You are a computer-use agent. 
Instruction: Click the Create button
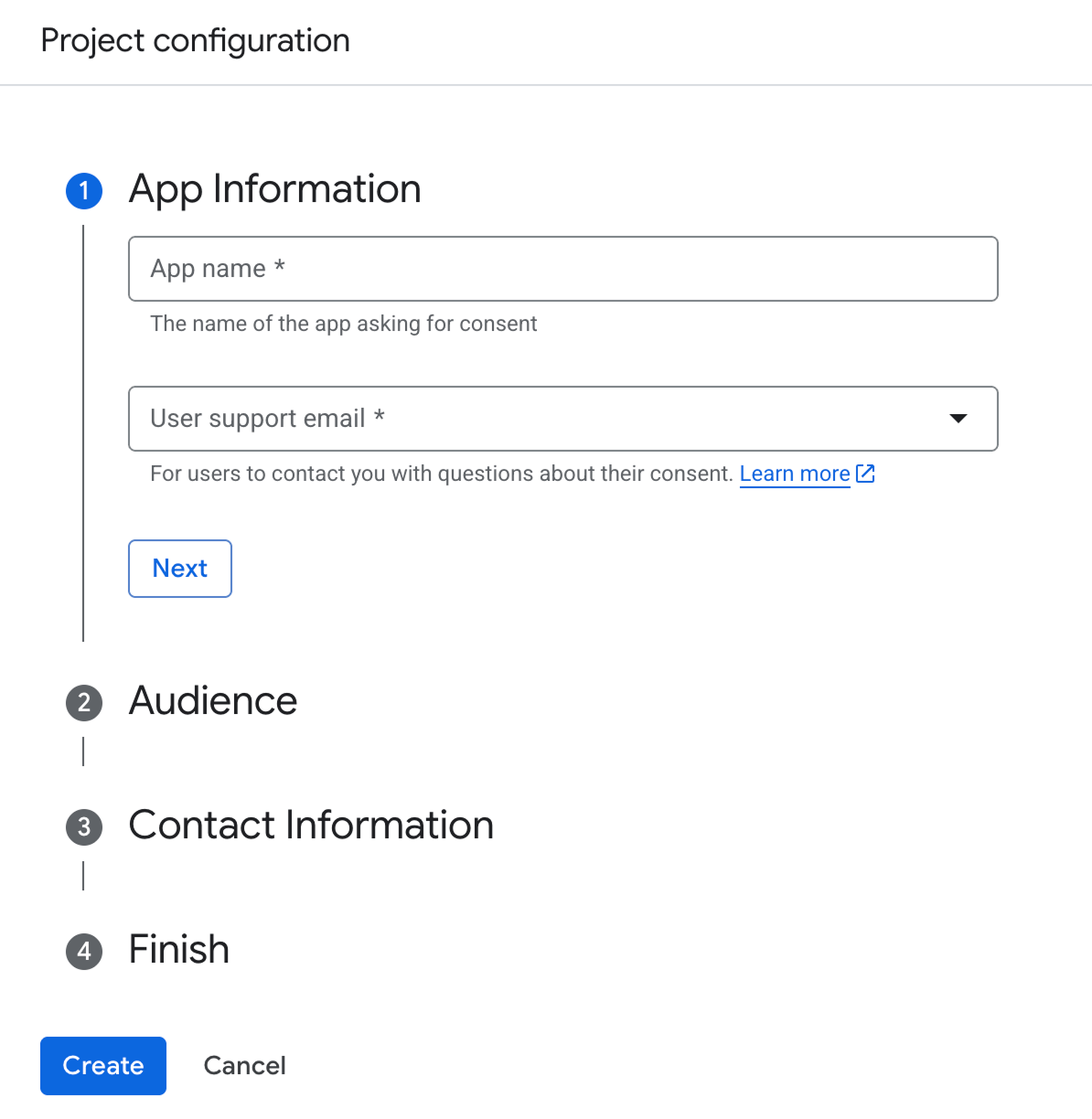[x=103, y=1066]
